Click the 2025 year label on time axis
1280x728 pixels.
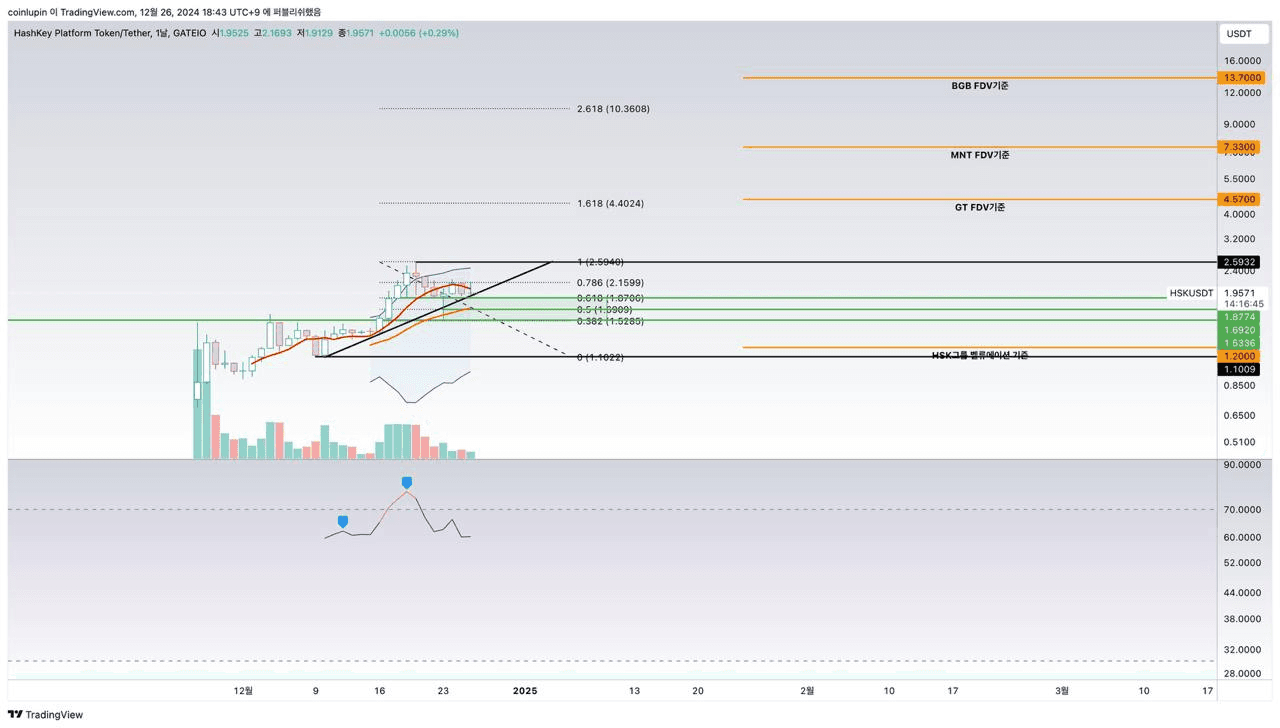pos(525,690)
